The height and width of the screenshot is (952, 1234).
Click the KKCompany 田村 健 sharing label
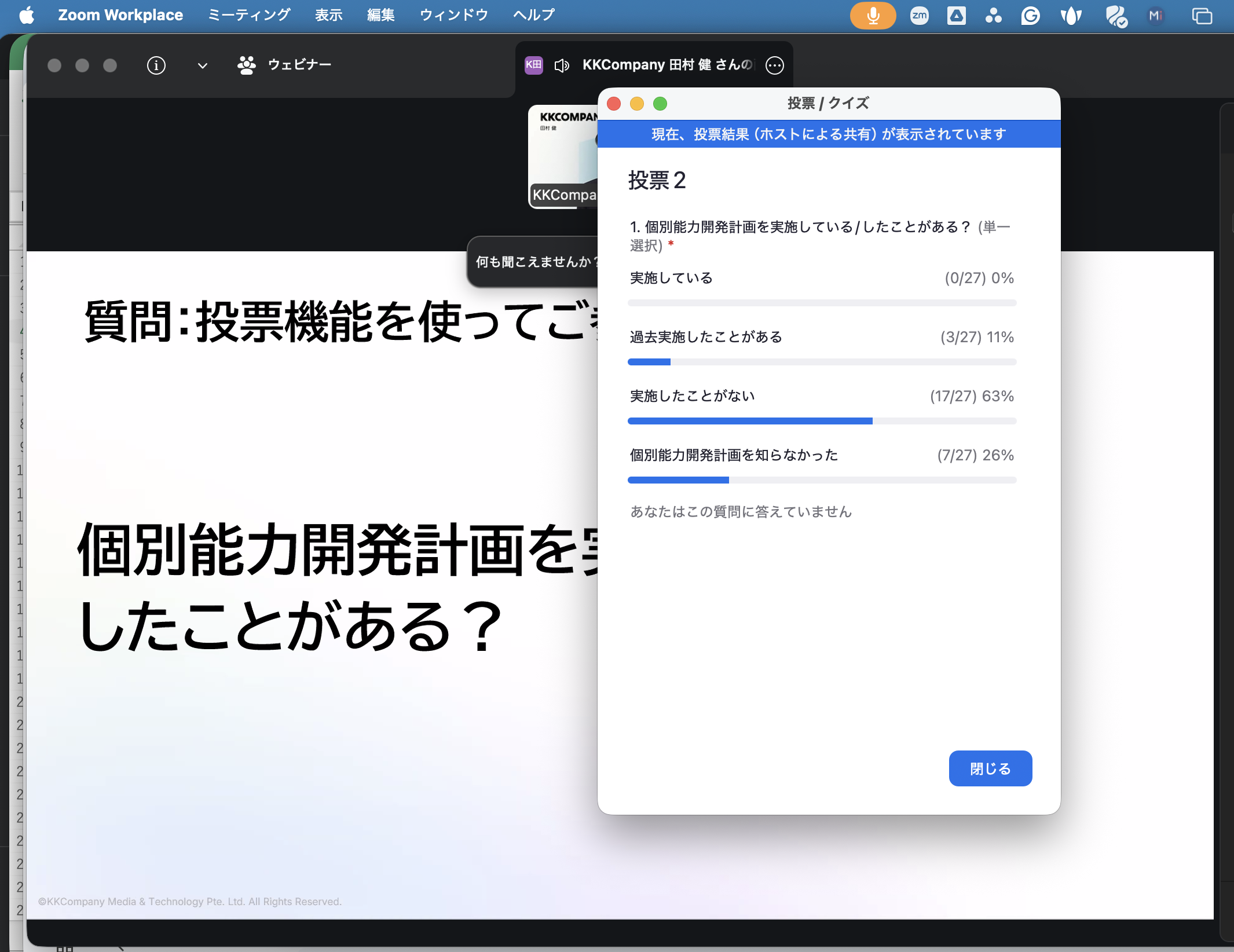(x=668, y=65)
